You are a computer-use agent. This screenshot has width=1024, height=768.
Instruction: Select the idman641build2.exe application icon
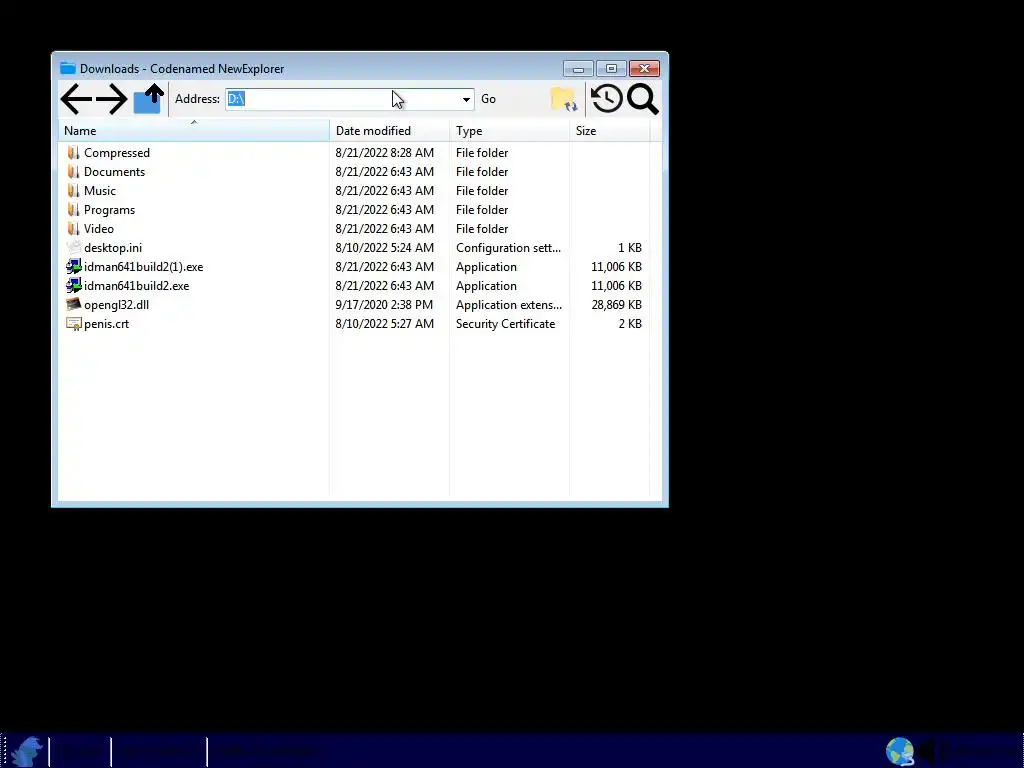coord(74,285)
